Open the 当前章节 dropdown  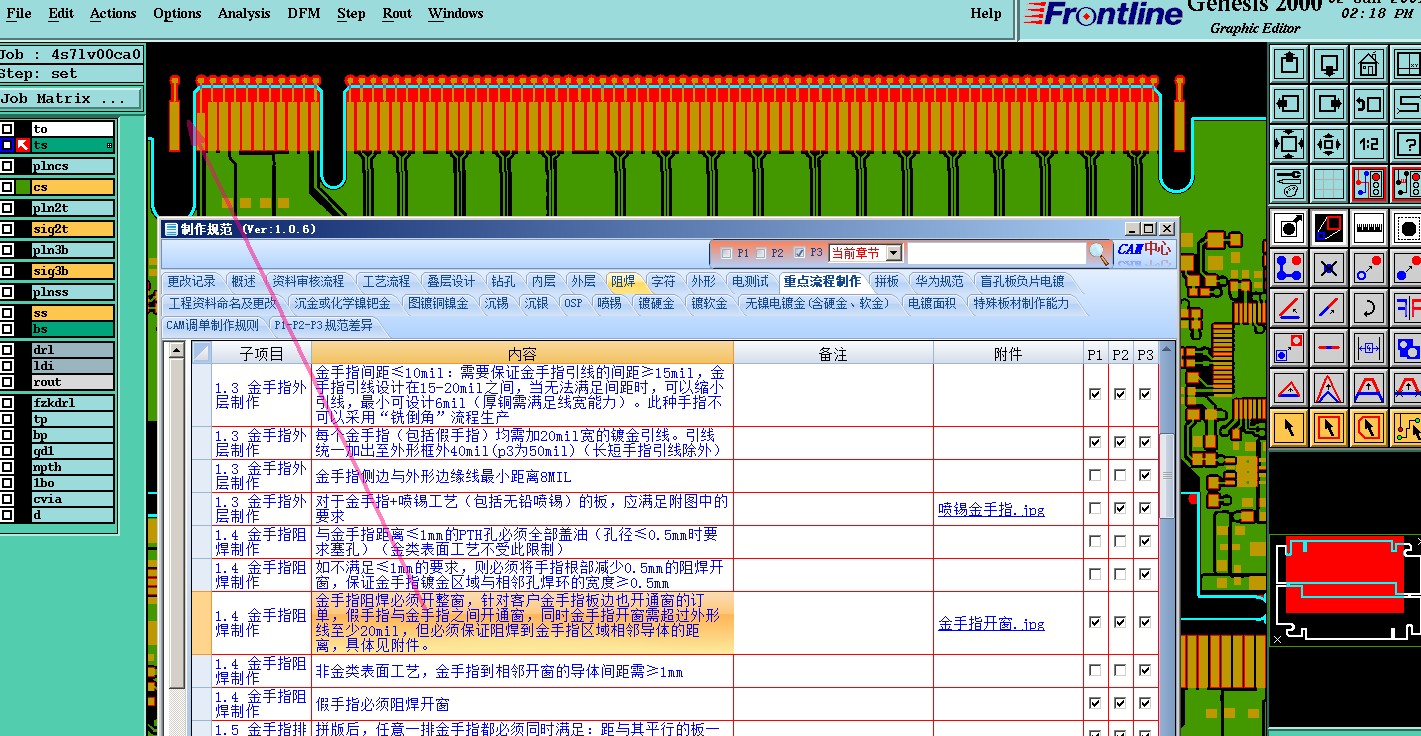894,253
